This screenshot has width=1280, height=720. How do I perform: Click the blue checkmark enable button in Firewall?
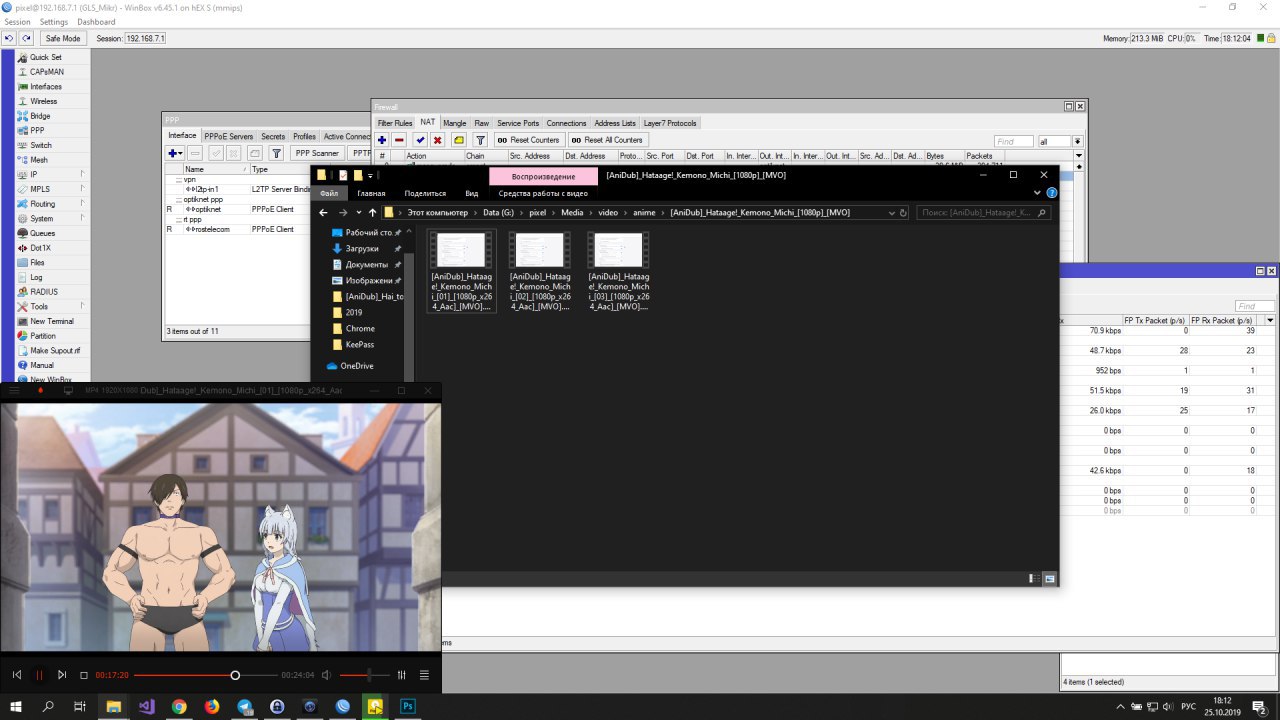click(420, 140)
